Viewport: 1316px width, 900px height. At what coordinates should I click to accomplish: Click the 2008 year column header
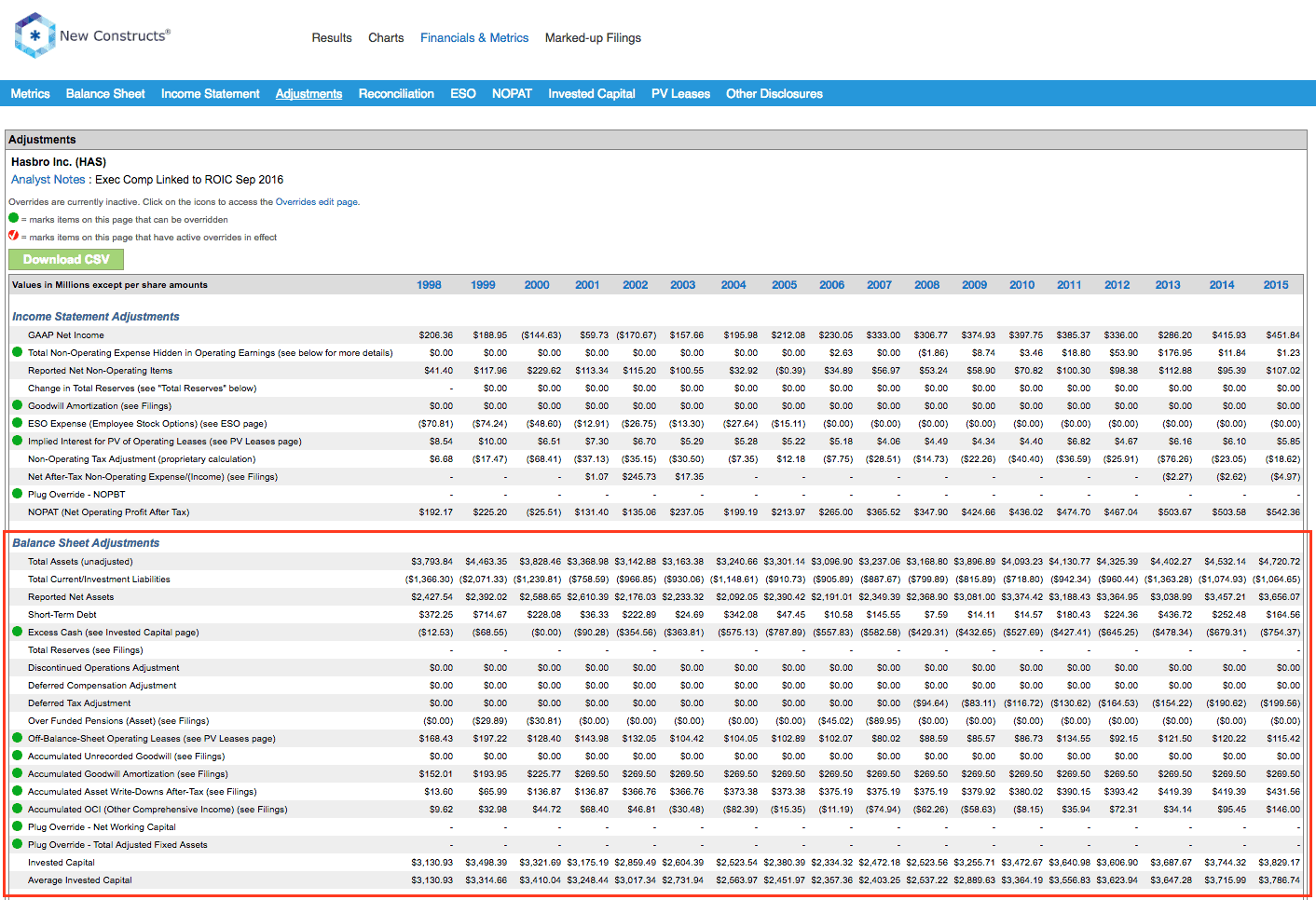(x=927, y=285)
